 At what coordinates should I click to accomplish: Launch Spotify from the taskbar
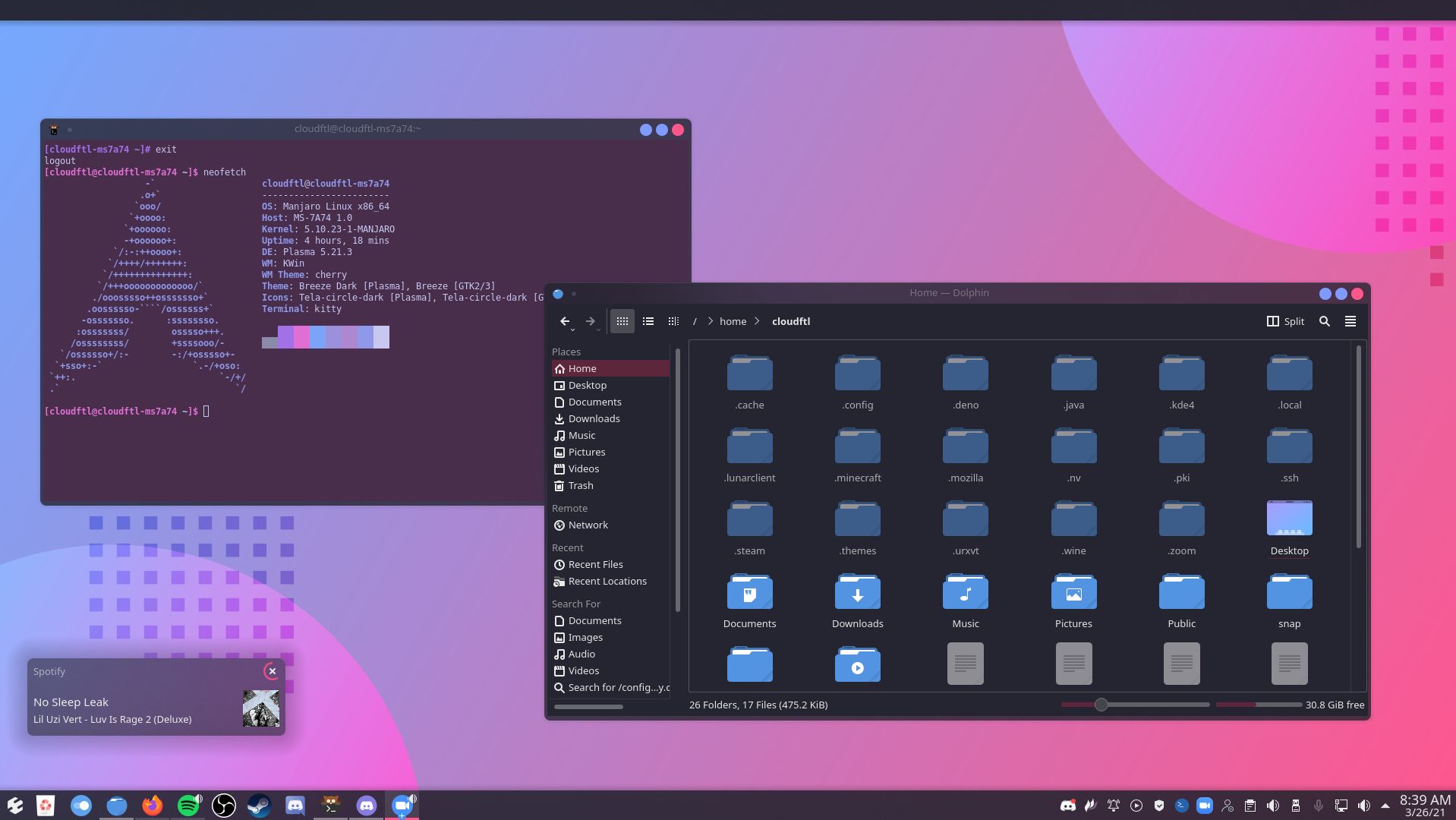click(x=188, y=806)
